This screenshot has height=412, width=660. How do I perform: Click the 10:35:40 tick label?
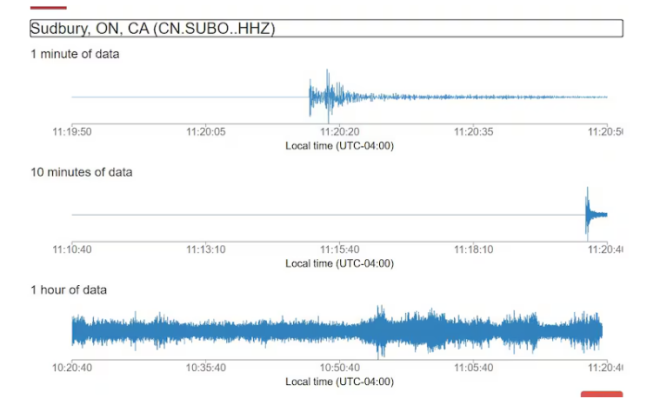(206, 367)
